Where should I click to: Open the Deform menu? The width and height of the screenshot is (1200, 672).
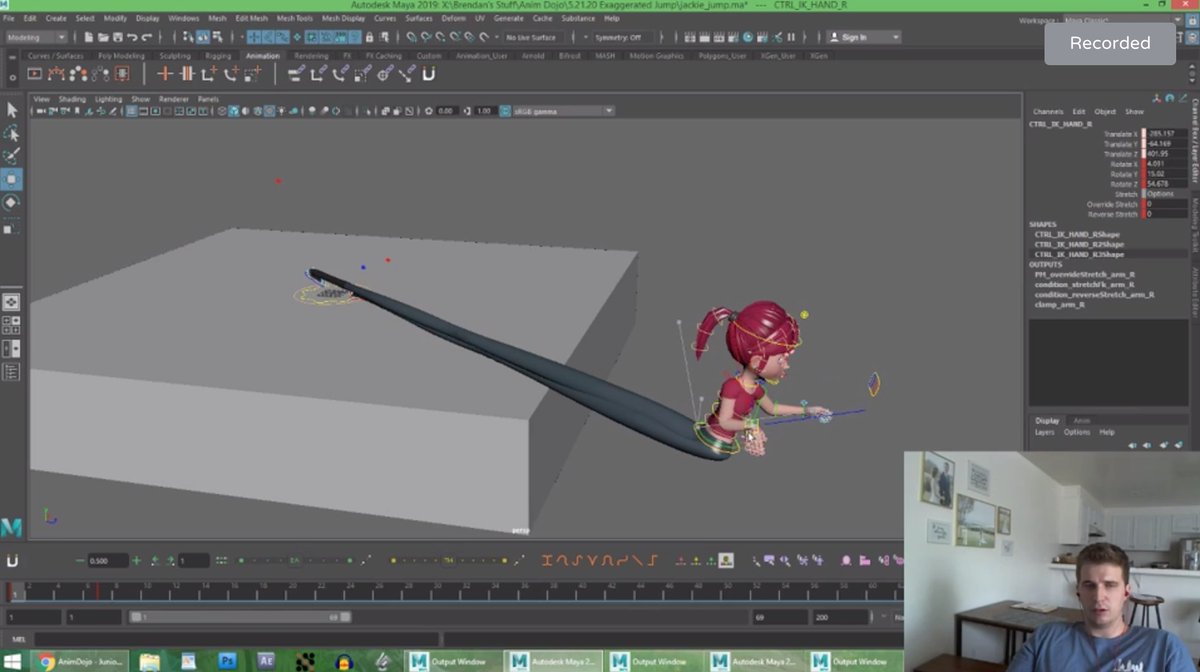click(x=453, y=18)
